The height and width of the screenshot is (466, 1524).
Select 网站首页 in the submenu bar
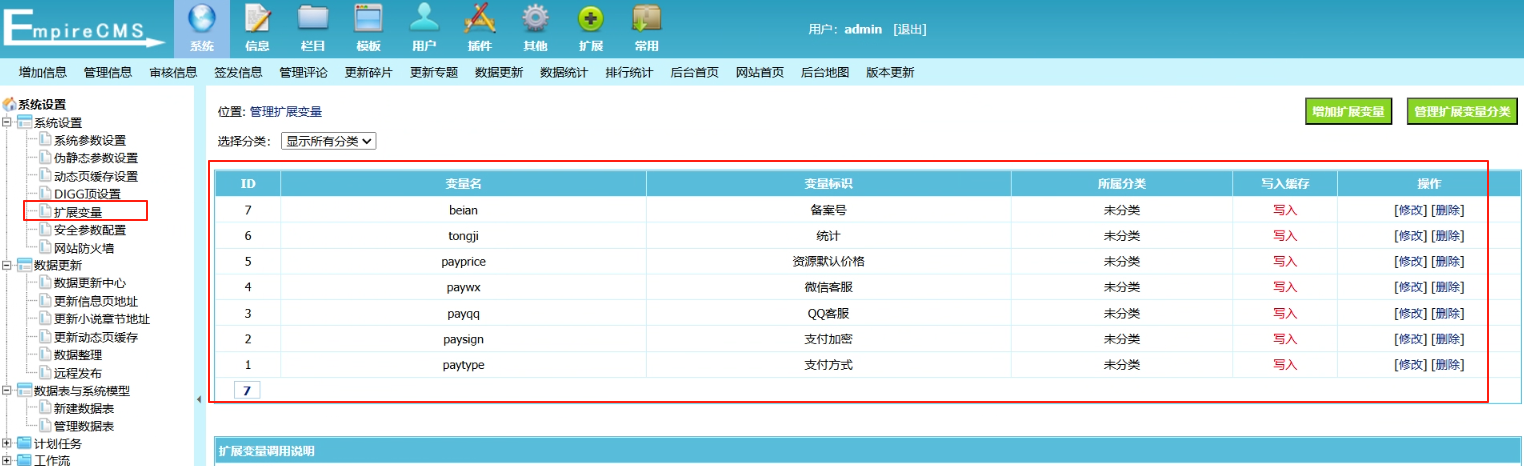point(760,72)
